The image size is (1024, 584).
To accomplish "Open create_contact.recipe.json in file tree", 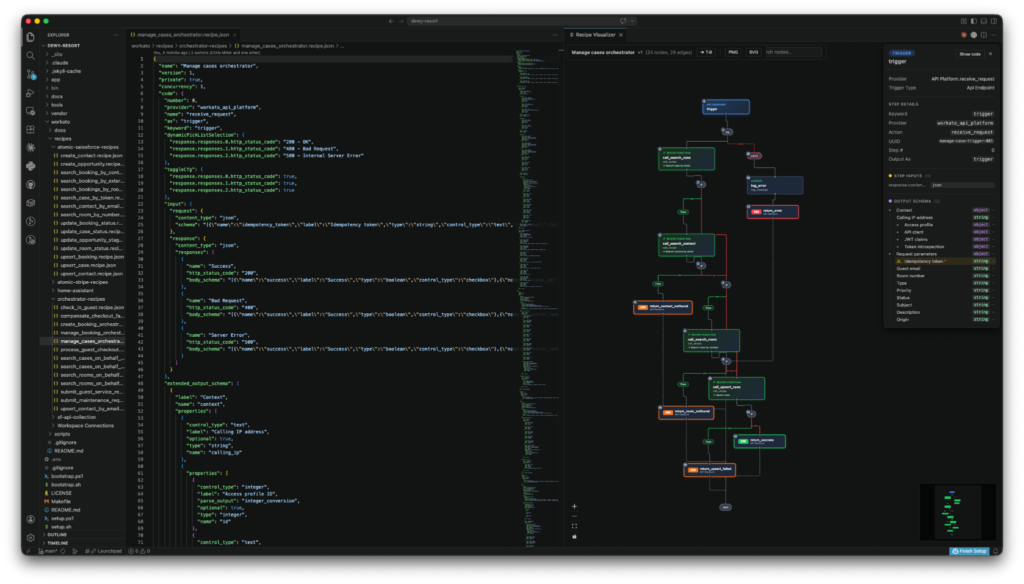I will click(91, 155).
